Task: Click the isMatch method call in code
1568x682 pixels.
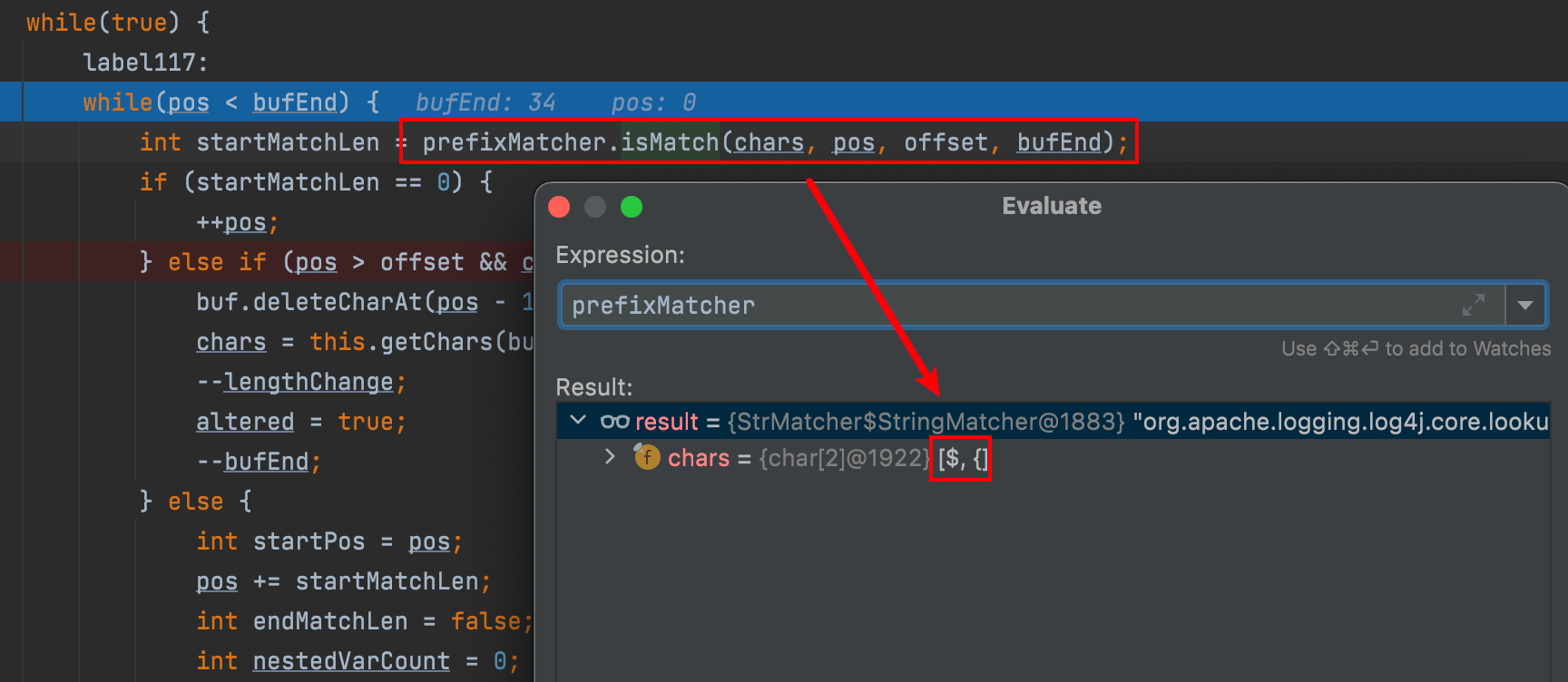Action: (670, 142)
